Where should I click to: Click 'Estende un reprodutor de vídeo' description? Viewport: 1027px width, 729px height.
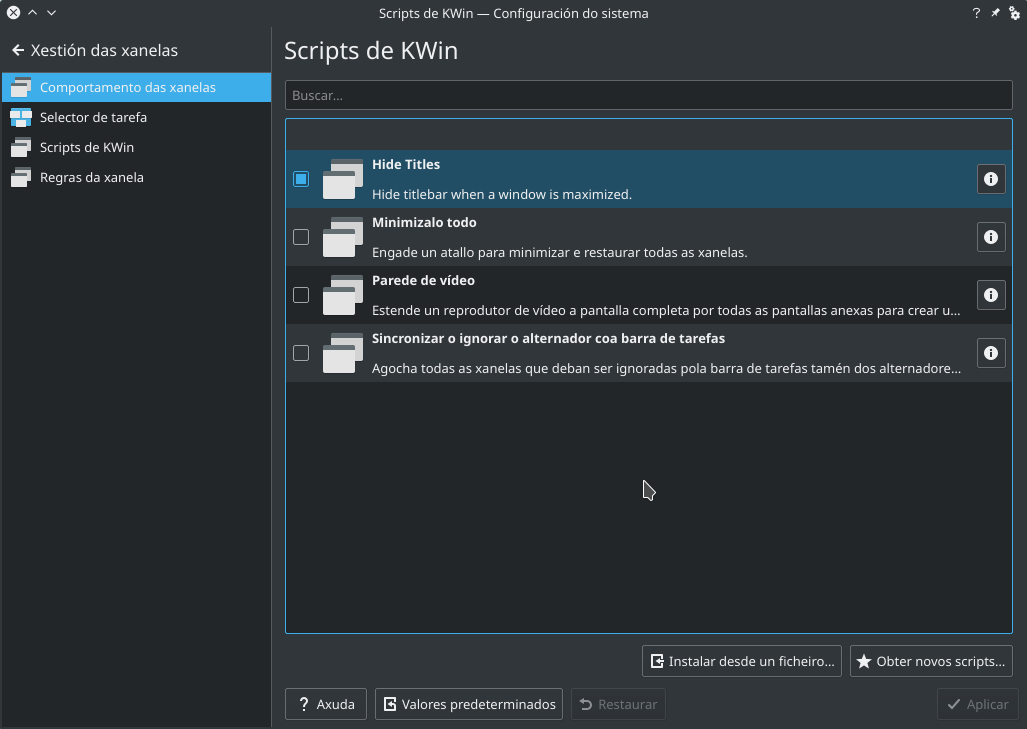pyautogui.click(x=666, y=310)
